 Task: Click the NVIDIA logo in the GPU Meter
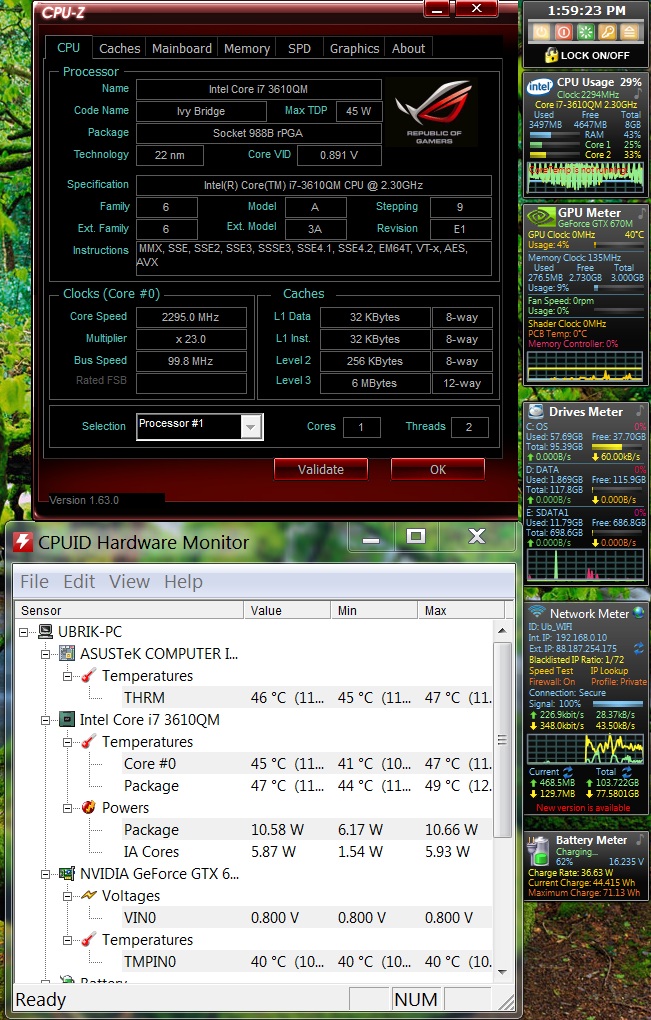(540, 215)
